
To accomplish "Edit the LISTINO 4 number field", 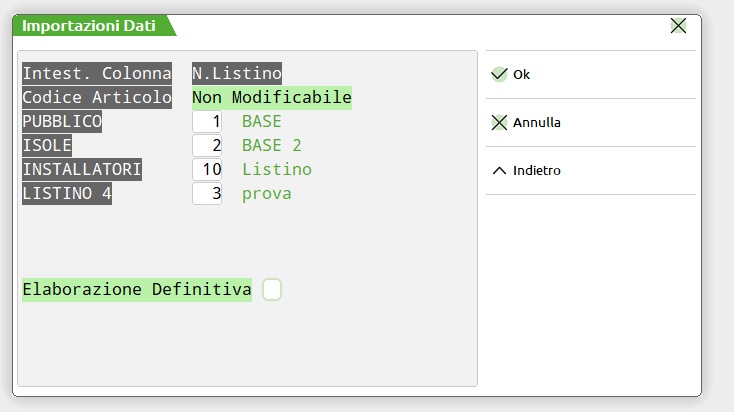I will [x=208, y=194].
